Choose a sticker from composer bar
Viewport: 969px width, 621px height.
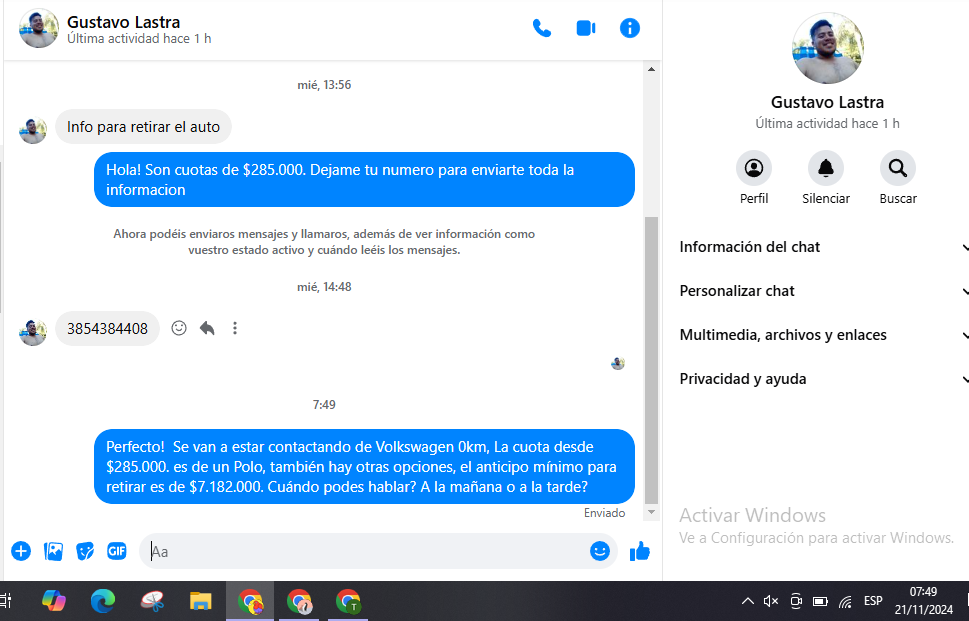[x=86, y=551]
